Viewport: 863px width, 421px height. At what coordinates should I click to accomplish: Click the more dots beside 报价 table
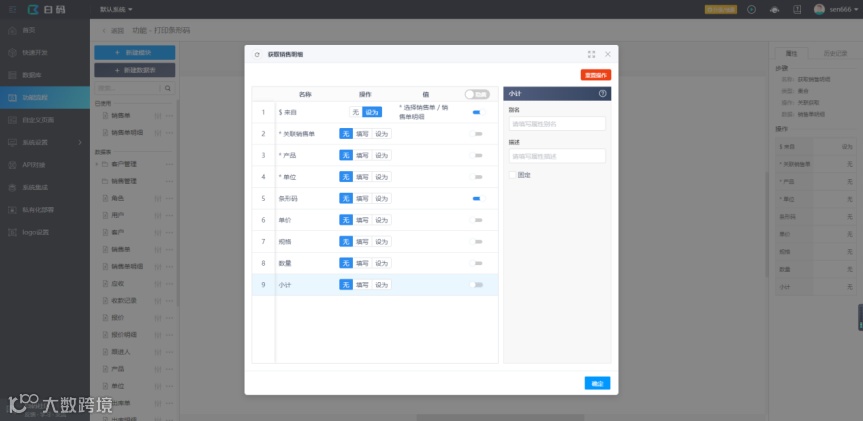pos(170,318)
